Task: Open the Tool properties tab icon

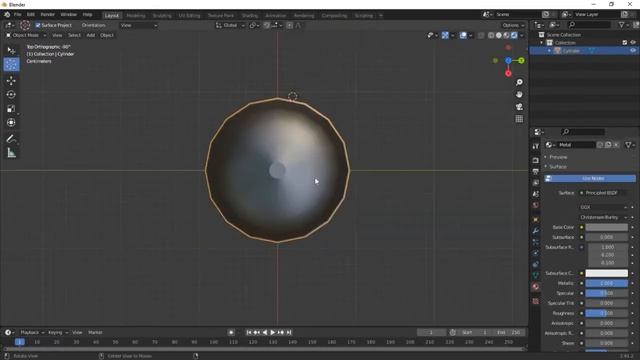Action: [536, 146]
